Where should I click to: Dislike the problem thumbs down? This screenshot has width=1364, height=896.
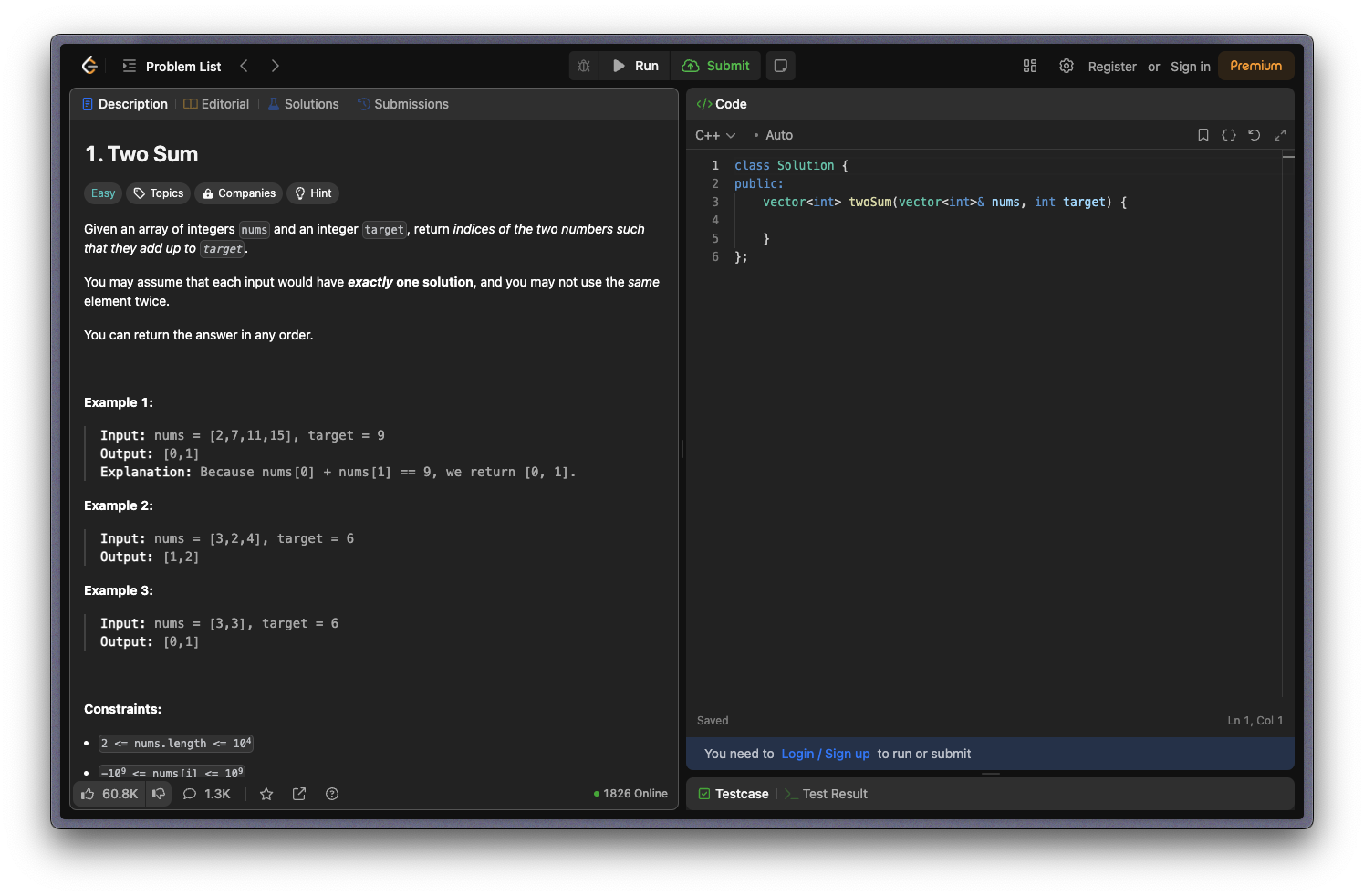159,794
